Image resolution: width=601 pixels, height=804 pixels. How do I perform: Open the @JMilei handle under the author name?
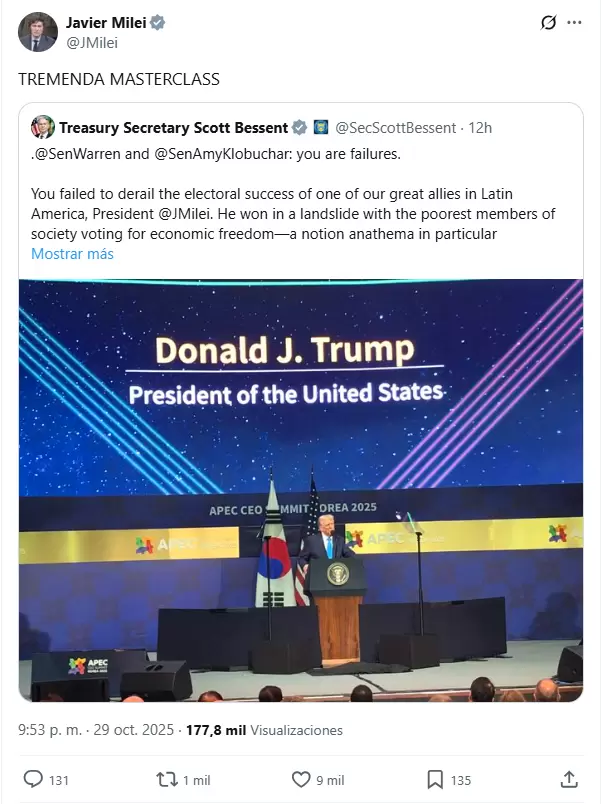click(x=92, y=42)
